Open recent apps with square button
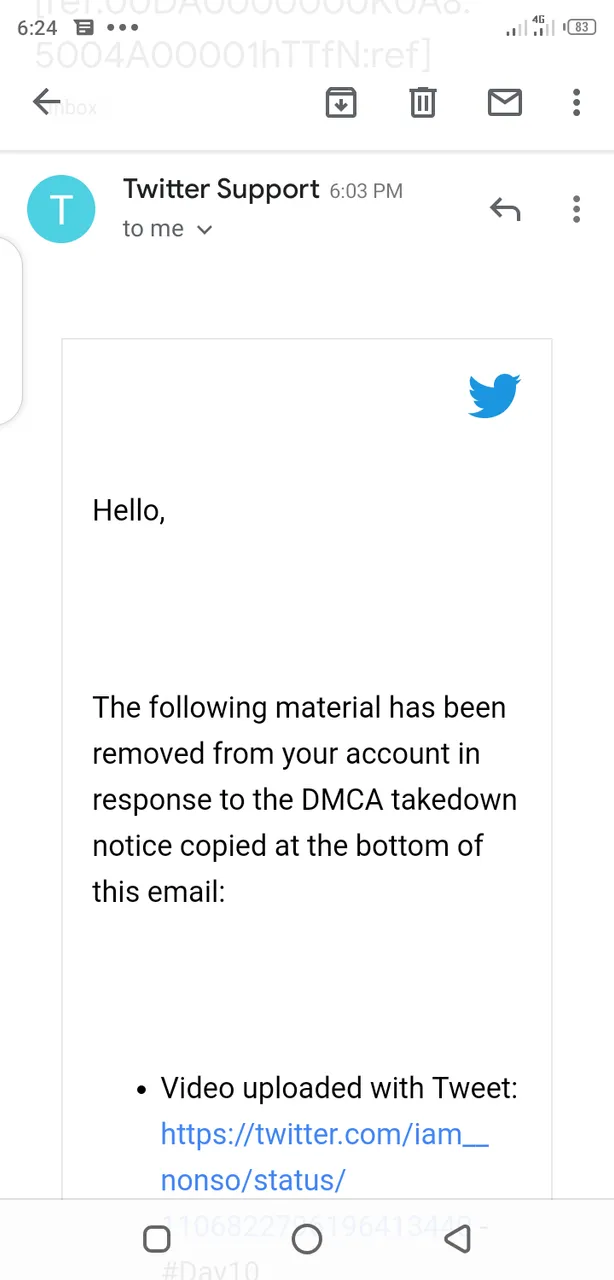 (x=157, y=1240)
